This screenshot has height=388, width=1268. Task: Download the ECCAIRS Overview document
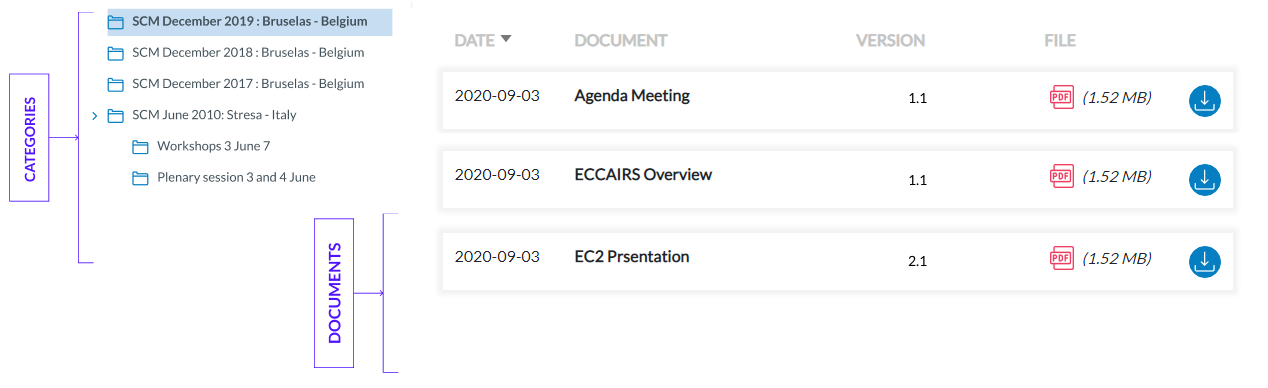(x=1204, y=180)
